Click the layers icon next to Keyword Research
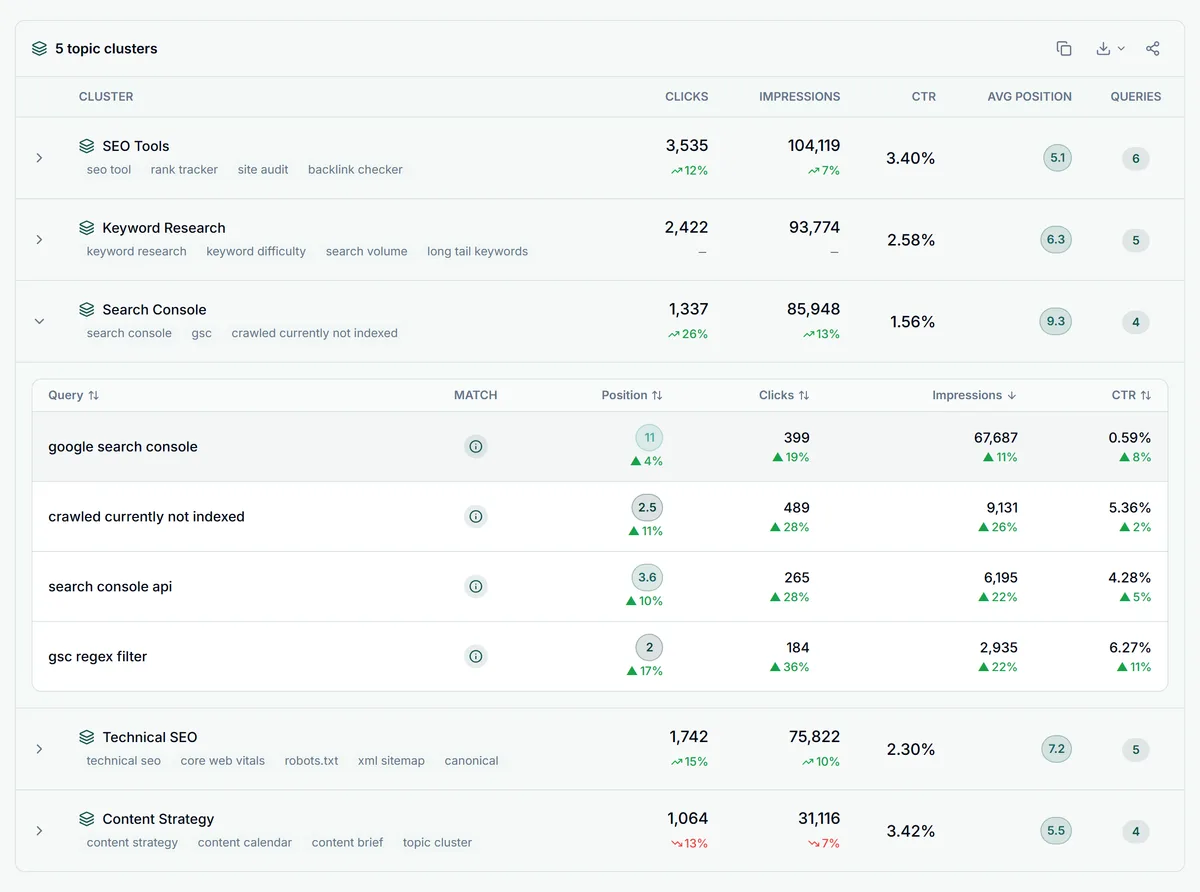The width and height of the screenshot is (1200, 892). pyautogui.click(x=87, y=228)
